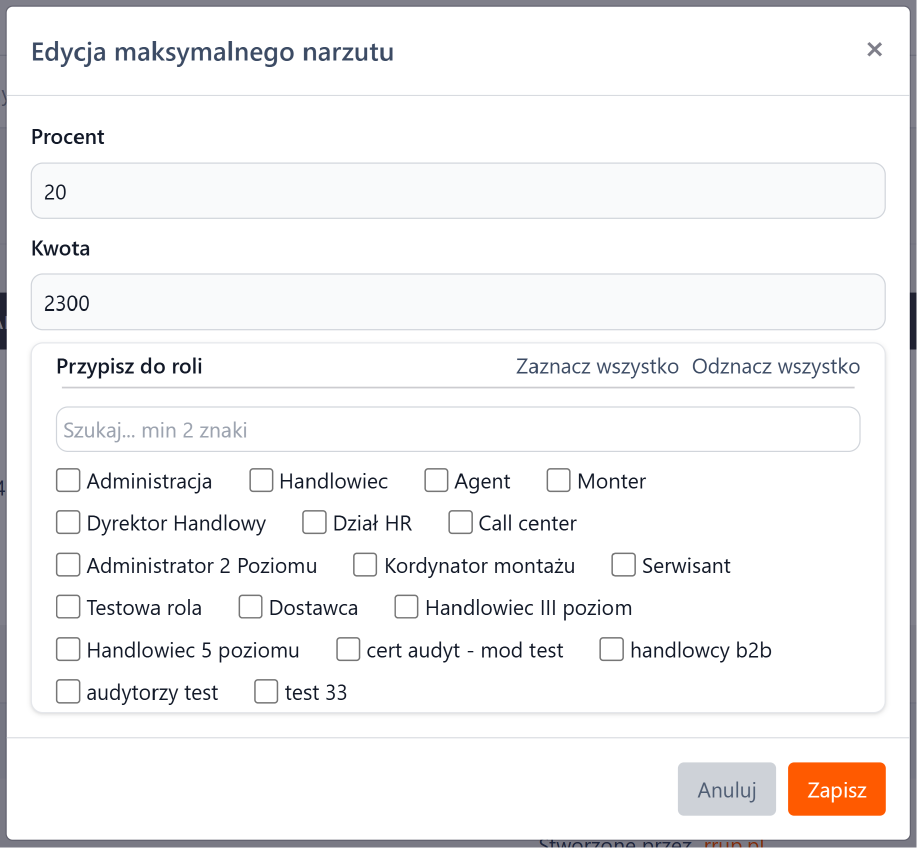Check the Dyrektor Handlowy checkbox

[x=68, y=523]
